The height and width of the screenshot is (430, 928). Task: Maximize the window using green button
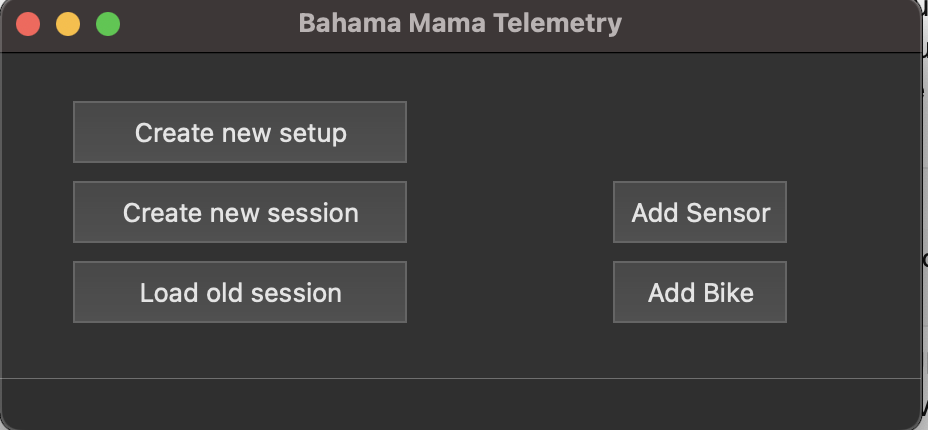[108, 24]
